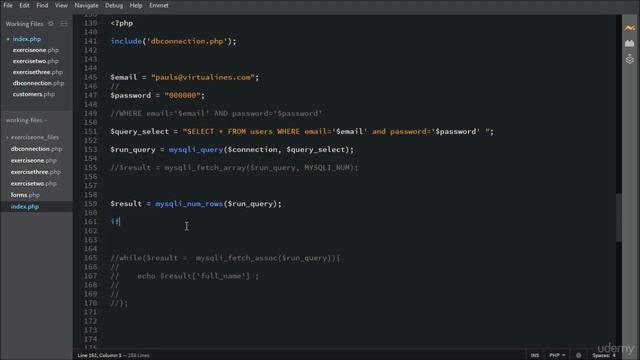Open the Edit menu

coord(24,5)
